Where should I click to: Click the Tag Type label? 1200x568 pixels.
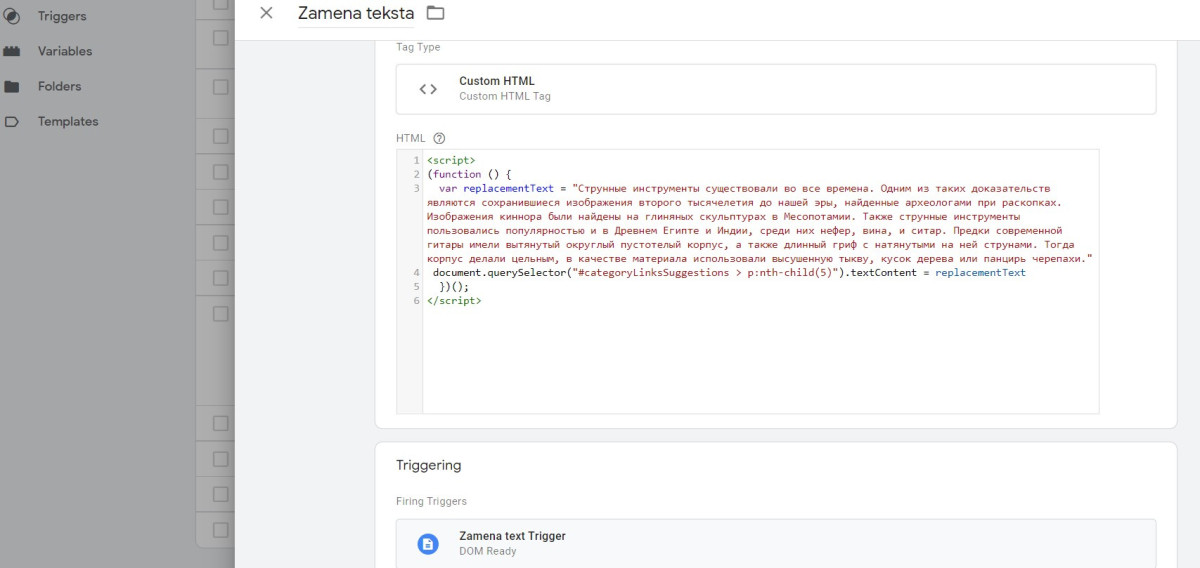click(x=418, y=47)
